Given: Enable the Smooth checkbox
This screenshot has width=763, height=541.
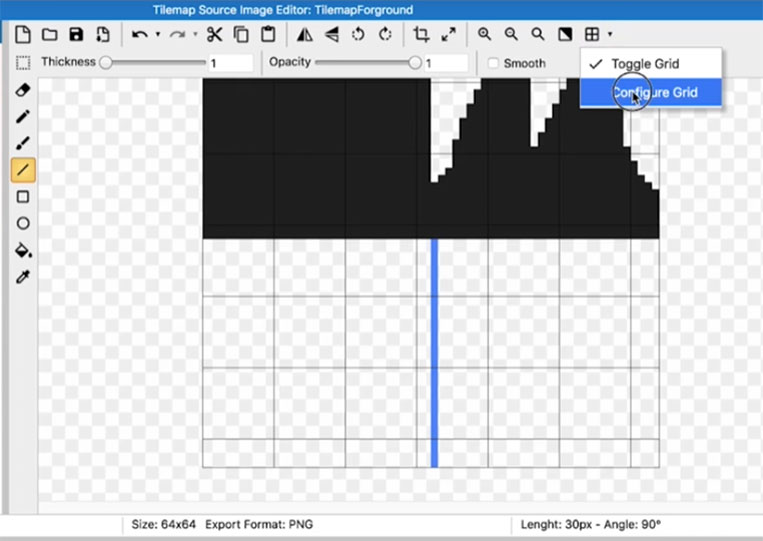Looking at the screenshot, I should click(493, 63).
